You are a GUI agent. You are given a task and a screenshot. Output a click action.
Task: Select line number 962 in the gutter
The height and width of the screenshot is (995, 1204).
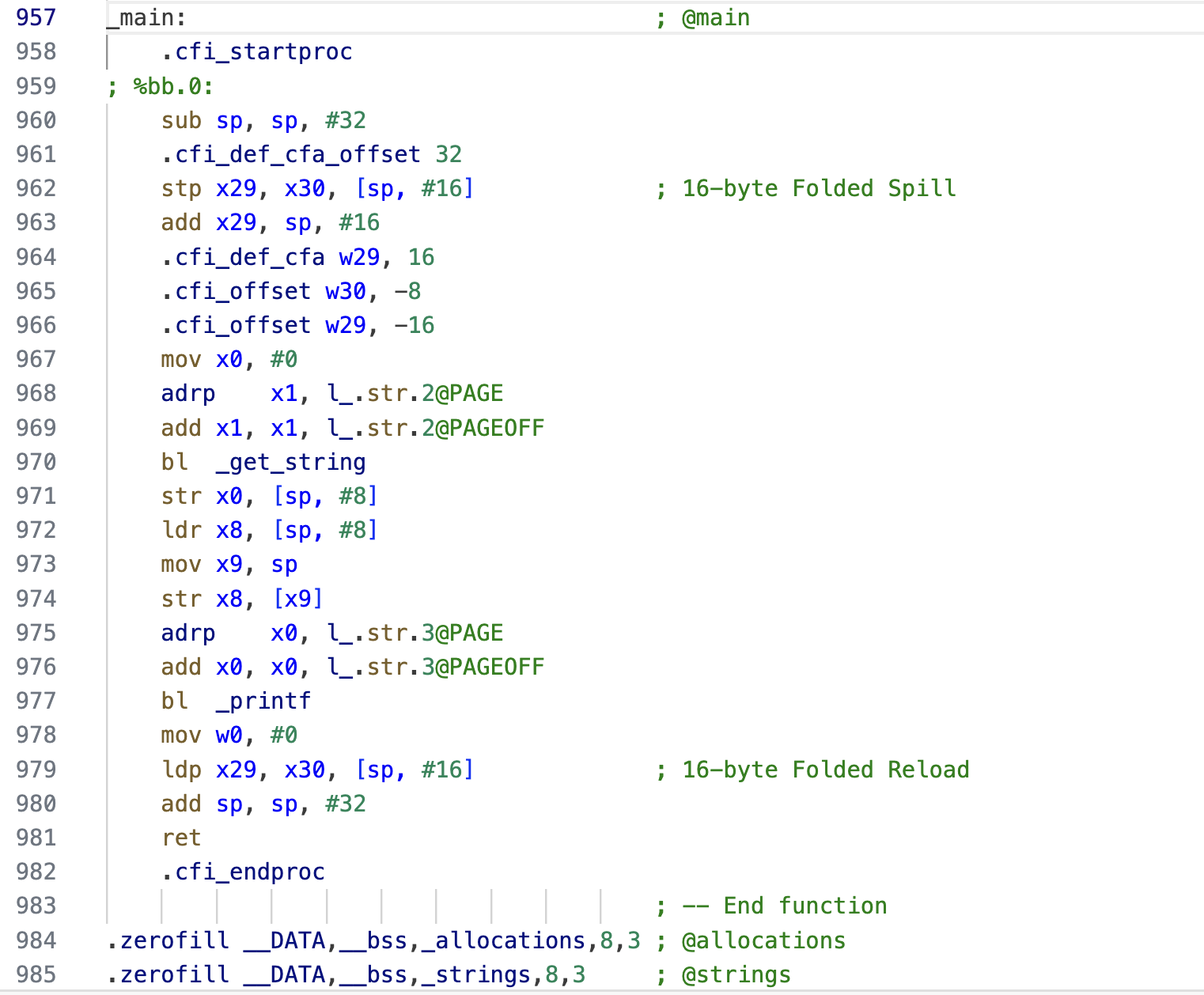[x=36, y=188]
